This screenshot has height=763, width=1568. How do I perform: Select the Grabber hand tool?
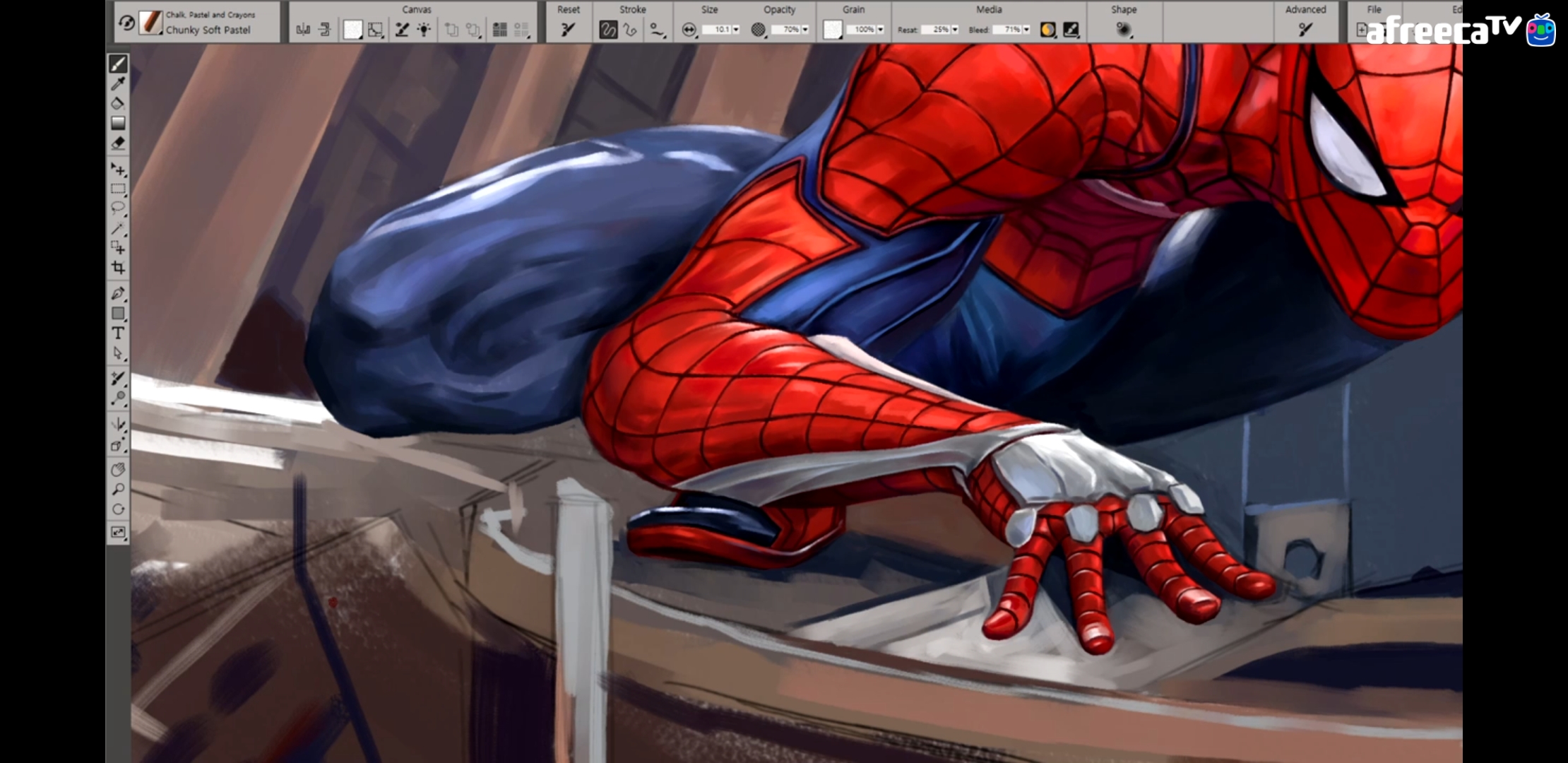pyautogui.click(x=118, y=470)
